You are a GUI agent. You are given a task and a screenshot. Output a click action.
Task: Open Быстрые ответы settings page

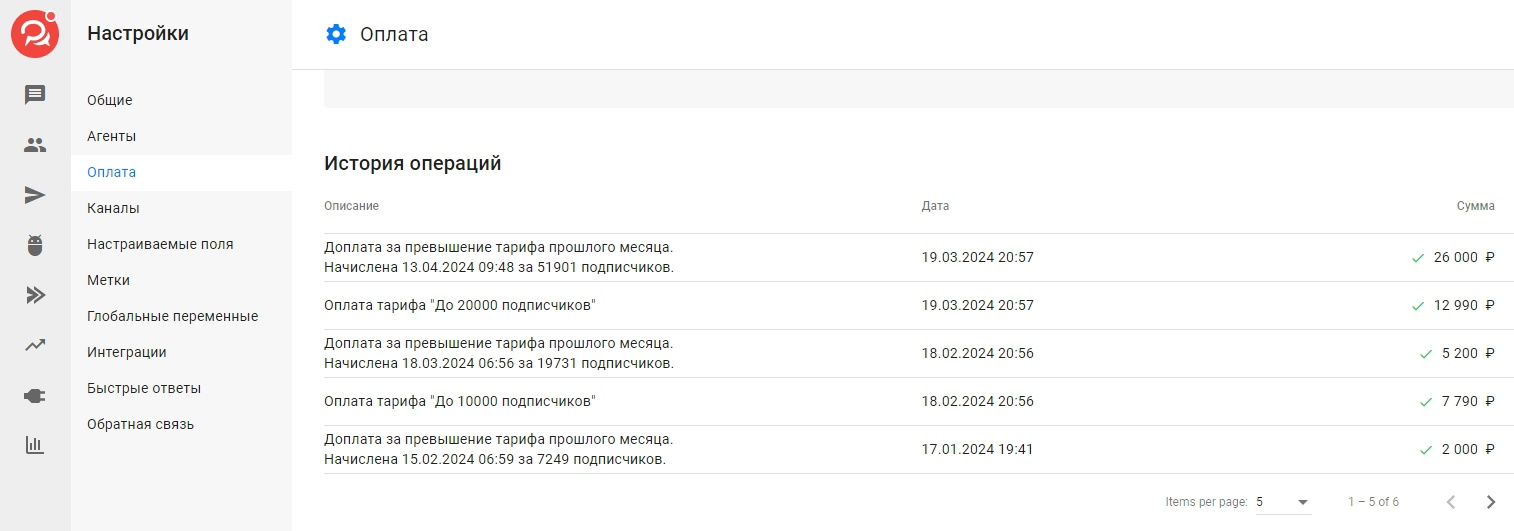pos(144,388)
